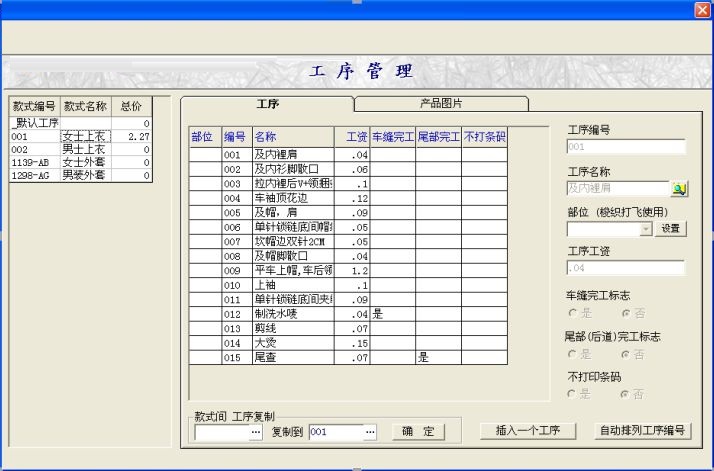Click the 款式编号 column header
Viewport: 714px width, 471px height.
click(x=35, y=107)
